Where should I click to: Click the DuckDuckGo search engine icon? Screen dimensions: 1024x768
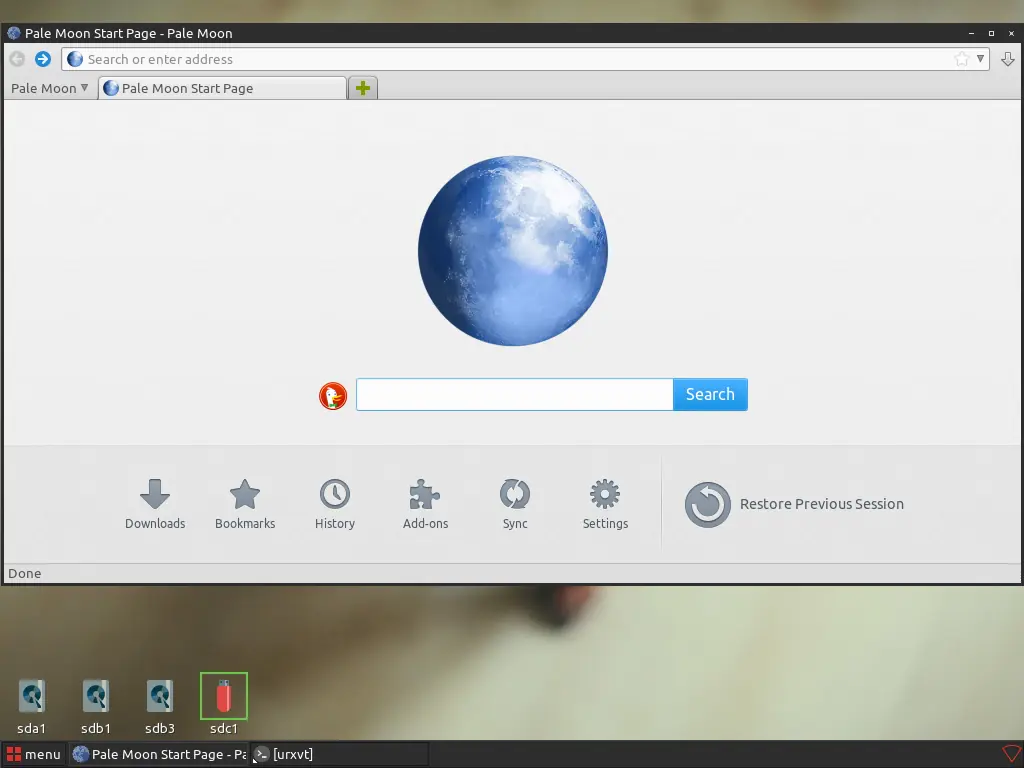333,396
